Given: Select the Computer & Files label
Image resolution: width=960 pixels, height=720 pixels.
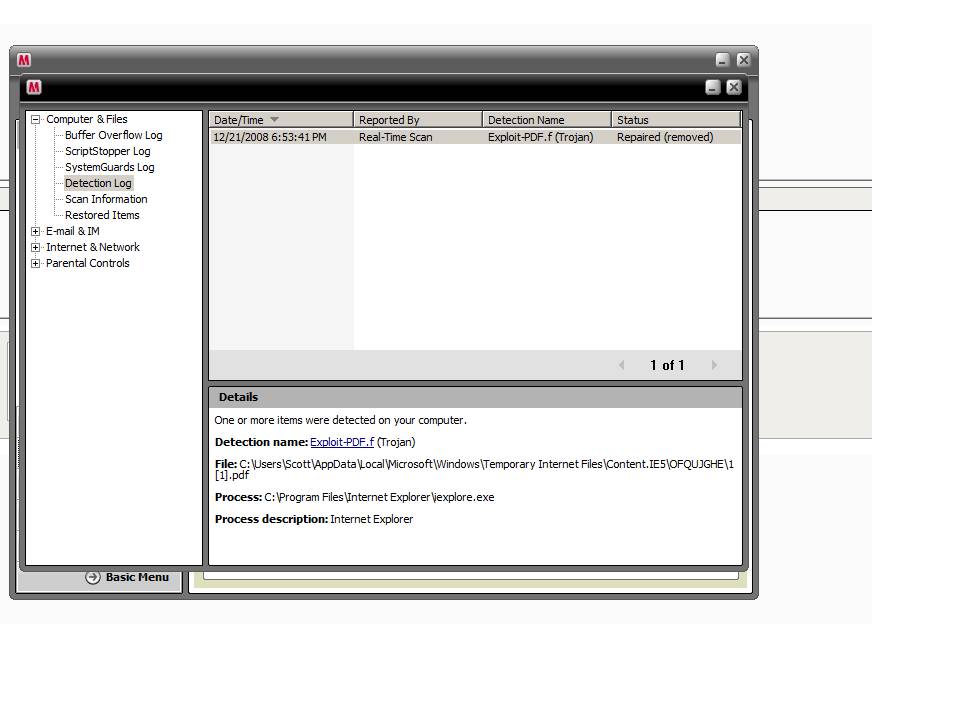Looking at the screenshot, I should [x=86, y=119].
